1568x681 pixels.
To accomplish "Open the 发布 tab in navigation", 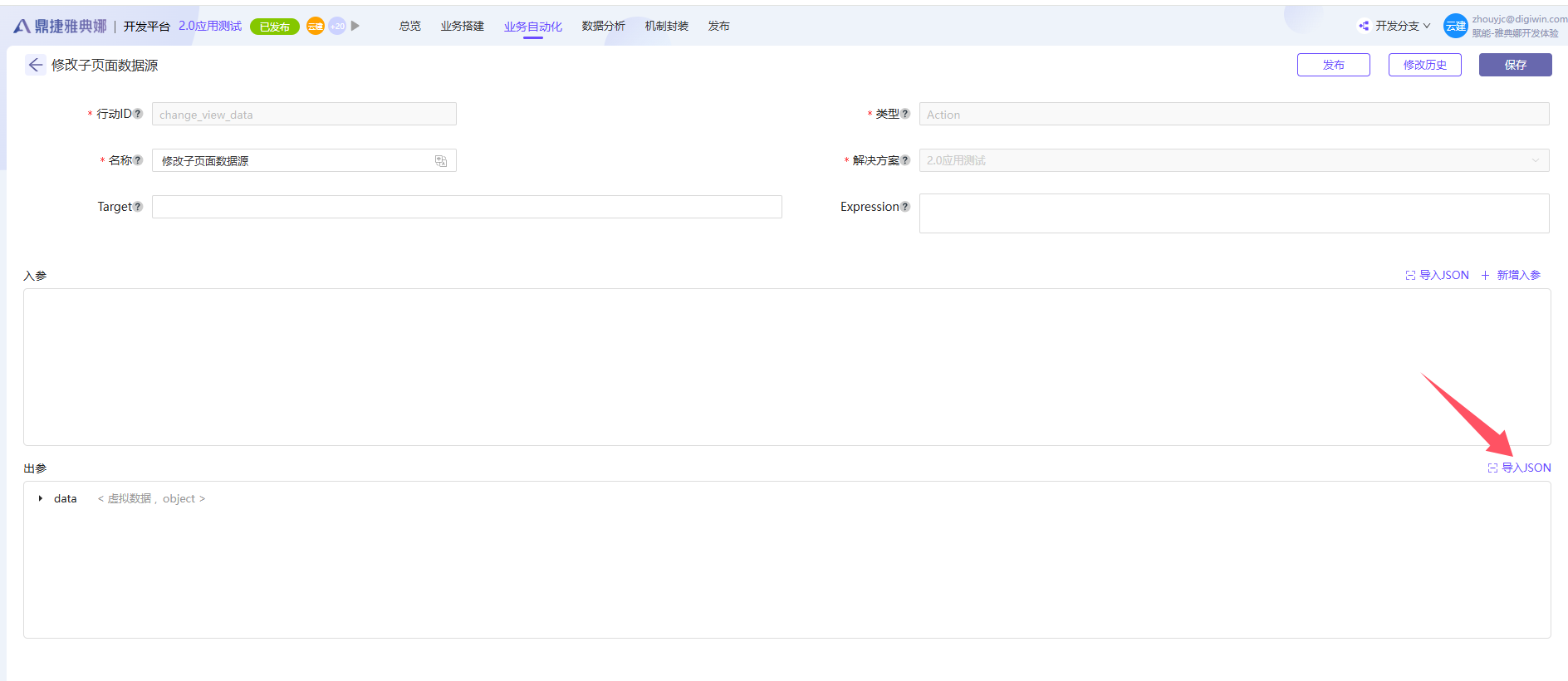I will click(x=719, y=26).
